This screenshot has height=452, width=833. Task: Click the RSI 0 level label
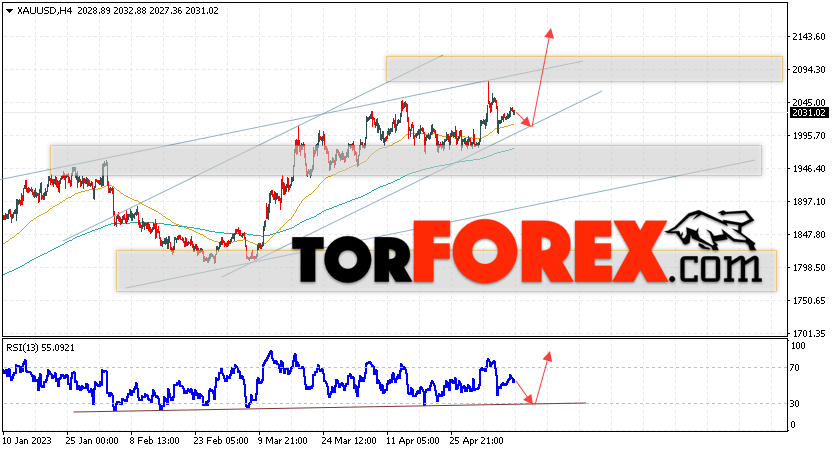coord(793,425)
